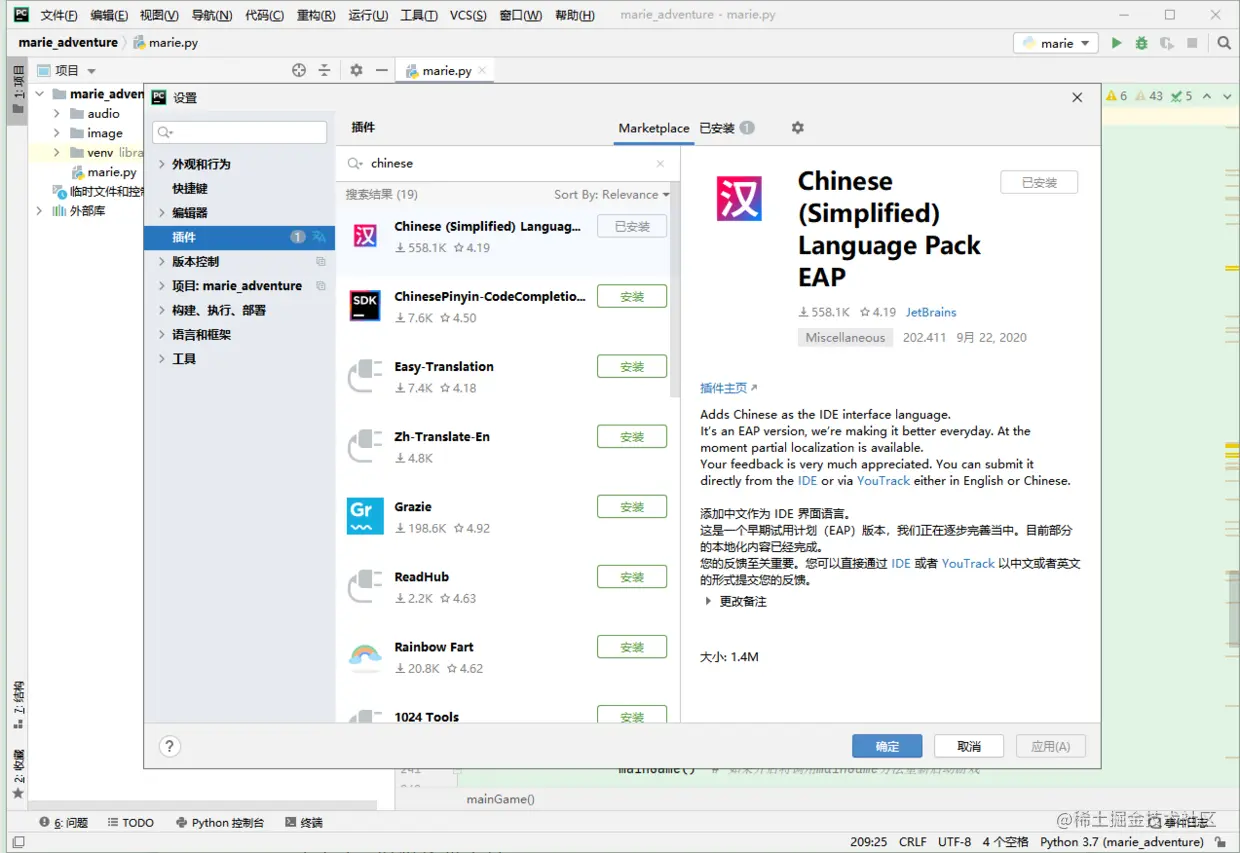Expand the 工具 settings category
Image resolution: width=1240 pixels, height=853 pixels.
162,359
